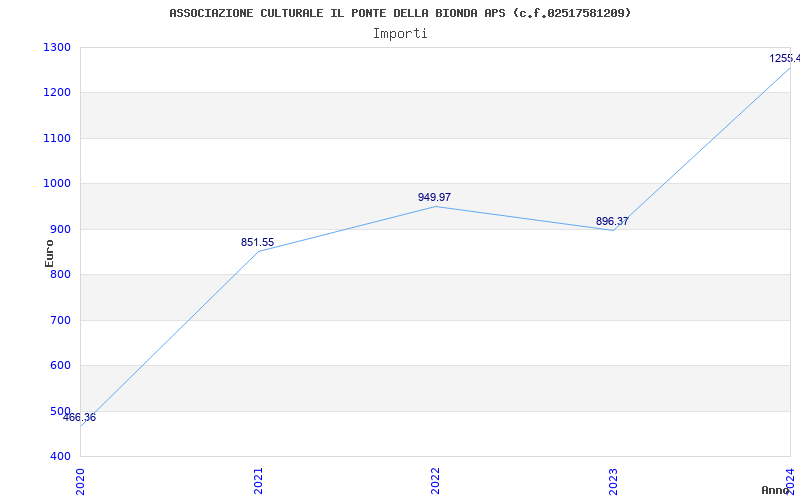The width and height of the screenshot is (800, 500).
Task: Click the 400 y-axis tick label
Action: 60,457
